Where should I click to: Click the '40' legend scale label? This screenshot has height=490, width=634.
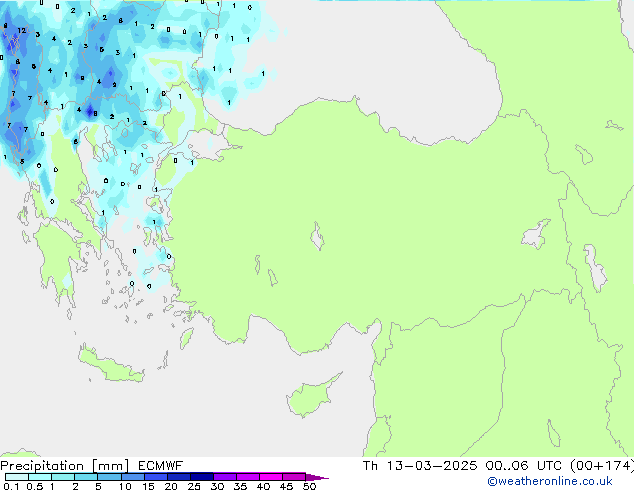(263, 486)
